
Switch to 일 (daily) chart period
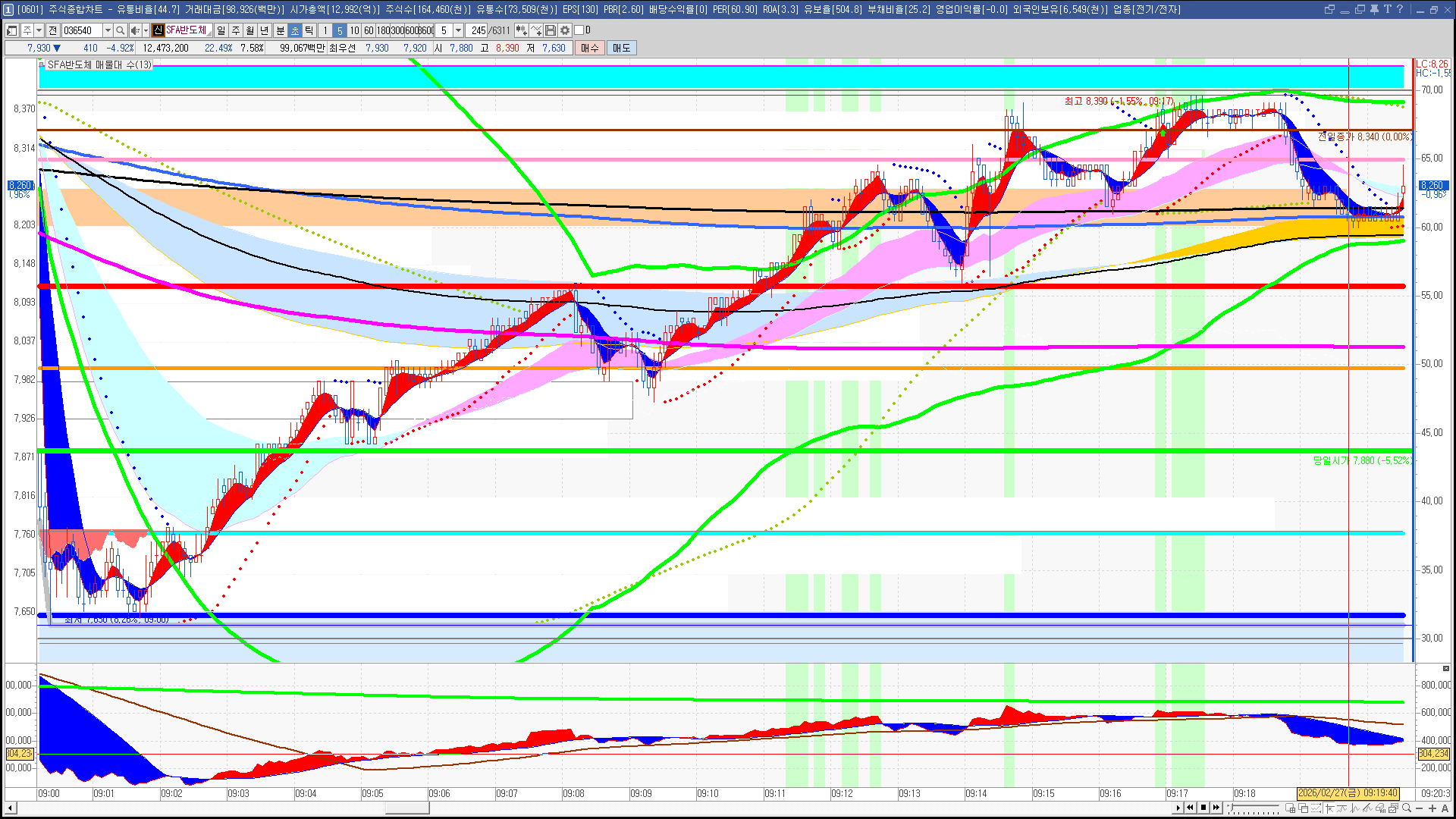221,30
